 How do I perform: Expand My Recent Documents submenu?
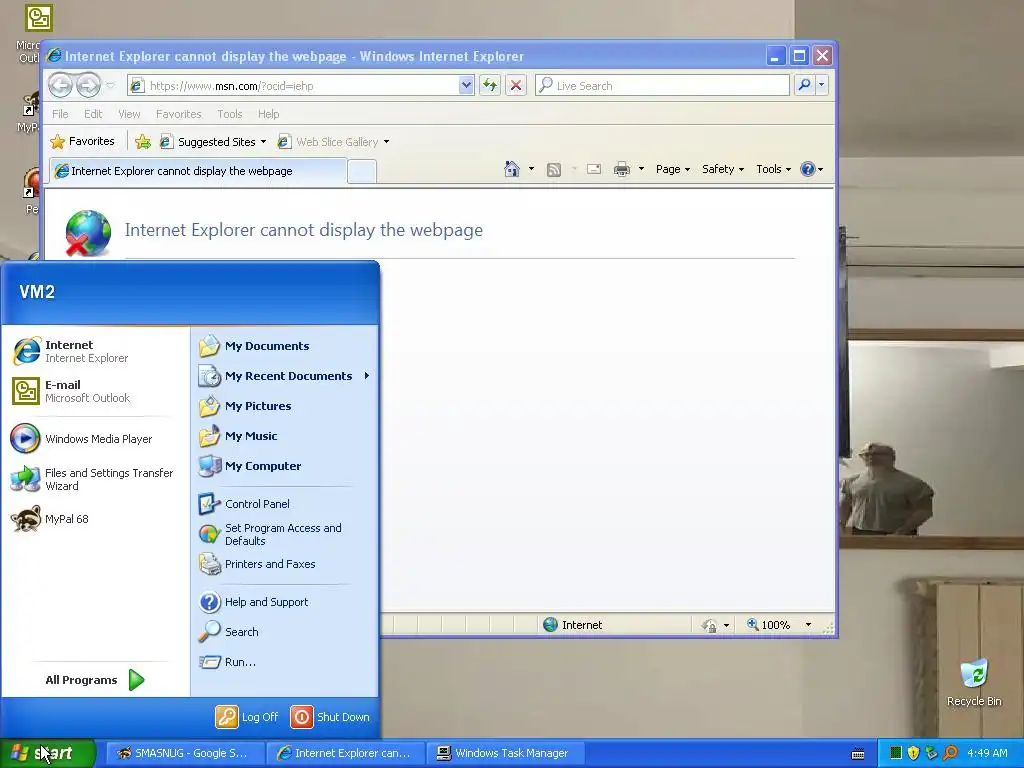pyautogui.click(x=284, y=376)
